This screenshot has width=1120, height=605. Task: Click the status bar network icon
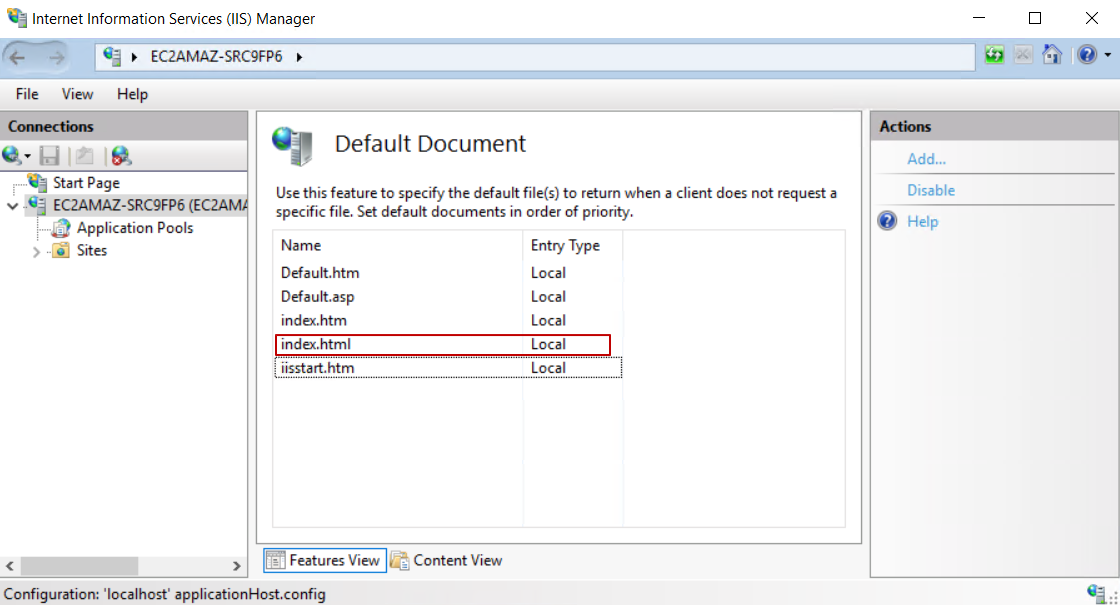(1097, 593)
